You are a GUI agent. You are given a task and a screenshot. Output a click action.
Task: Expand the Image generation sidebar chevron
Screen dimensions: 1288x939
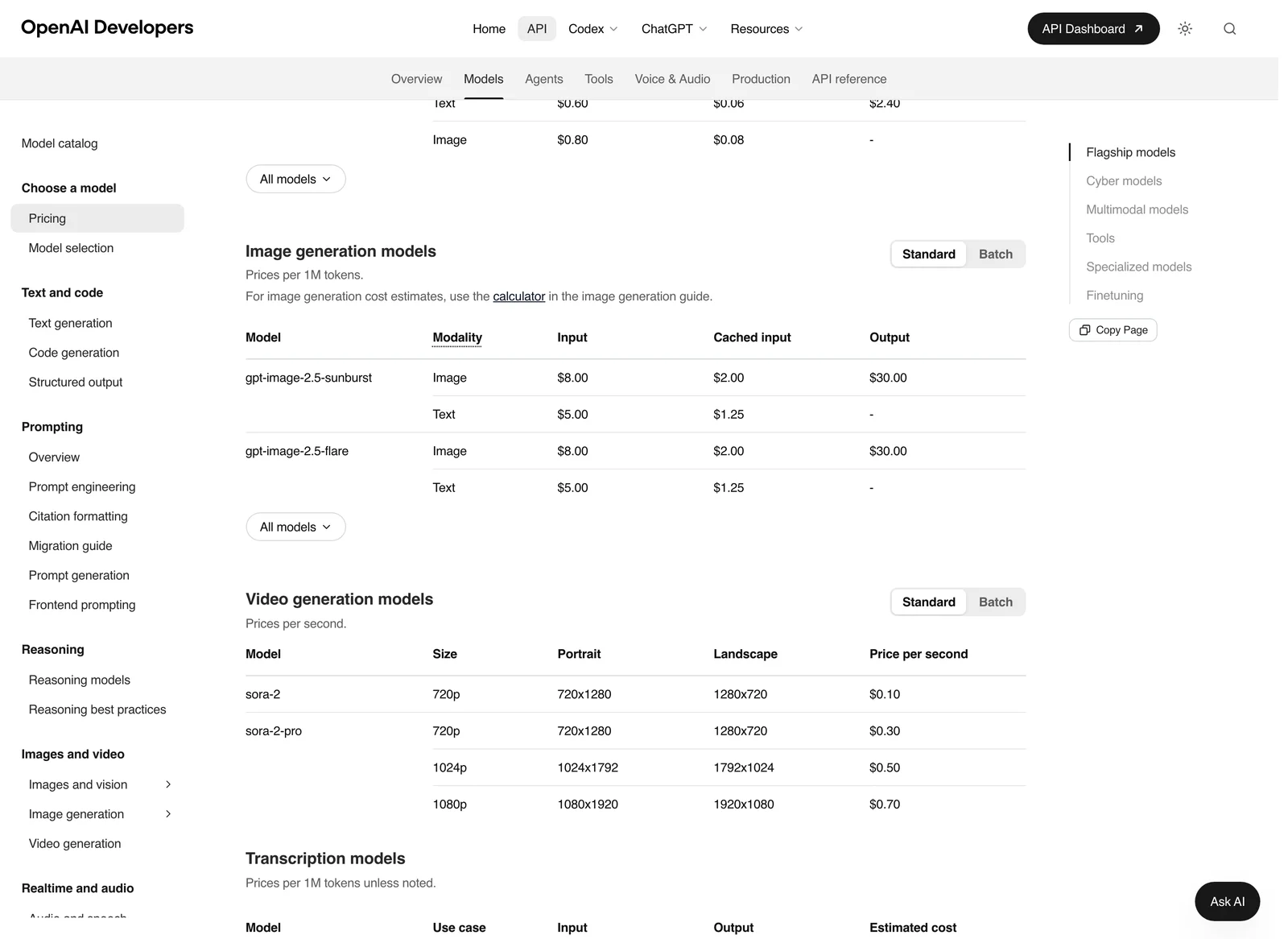168,814
